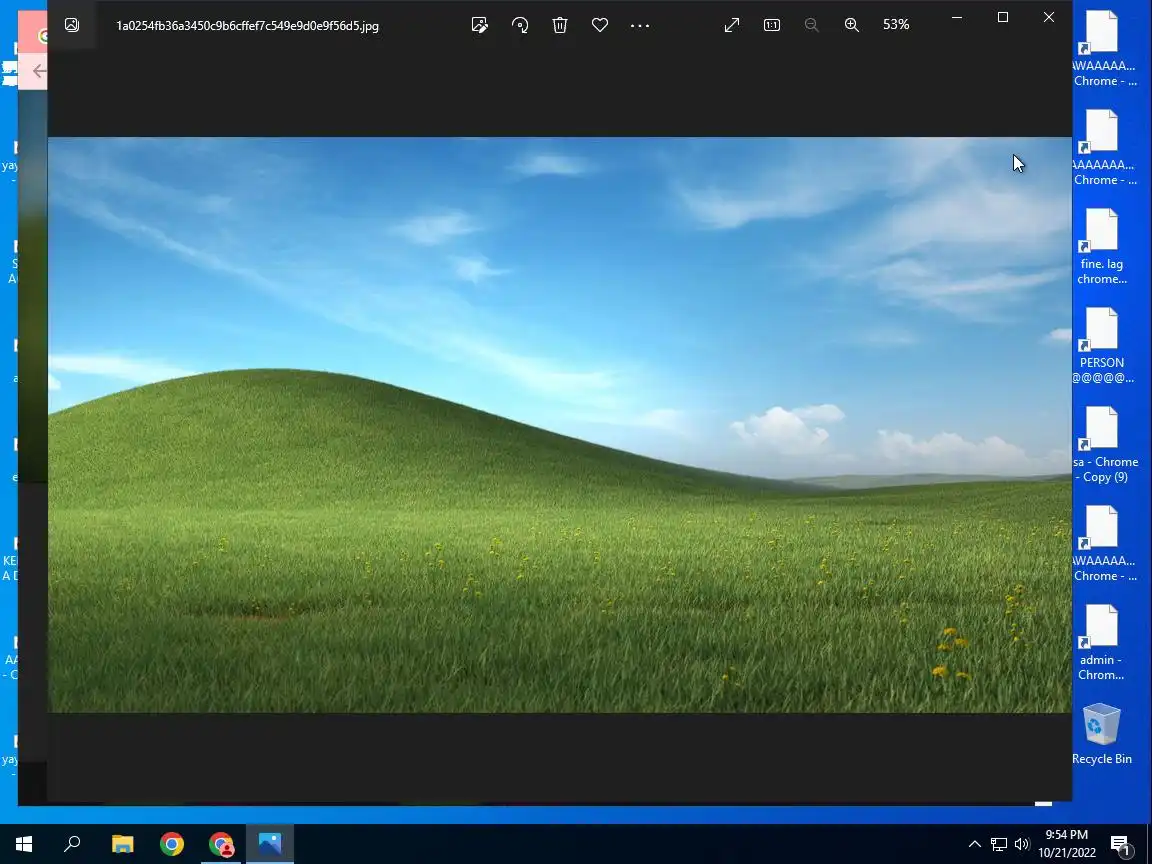This screenshot has height=864, width=1152.
Task: Open the Edit image tool in Photos
Action: coord(480,25)
